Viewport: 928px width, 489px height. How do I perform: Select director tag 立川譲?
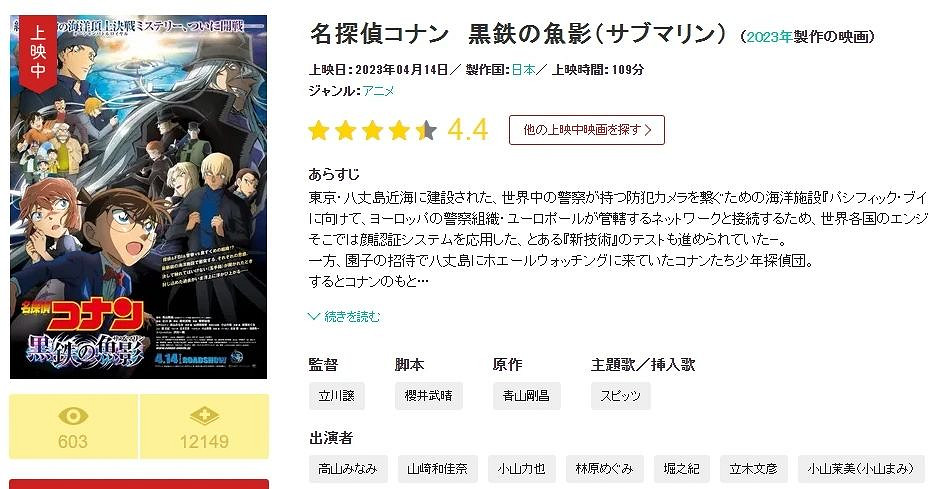click(x=336, y=396)
